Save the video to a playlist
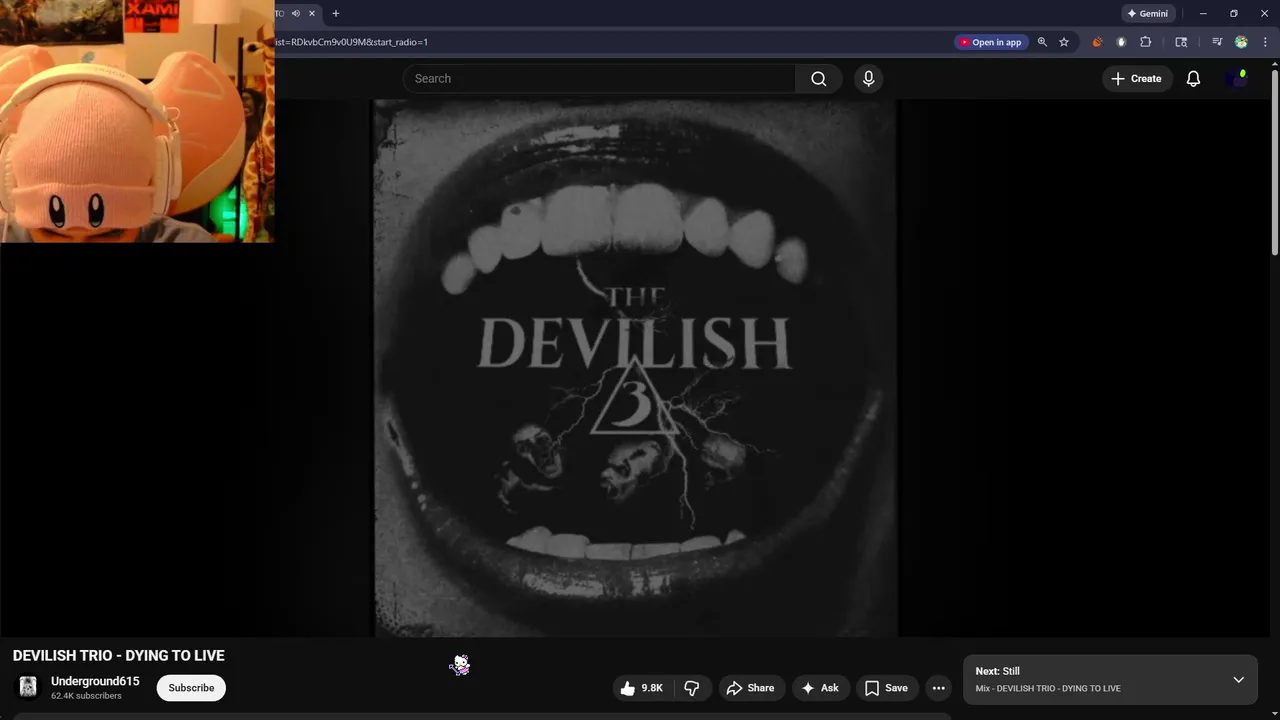This screenshot has height=720, width=1280. [886, 688]
